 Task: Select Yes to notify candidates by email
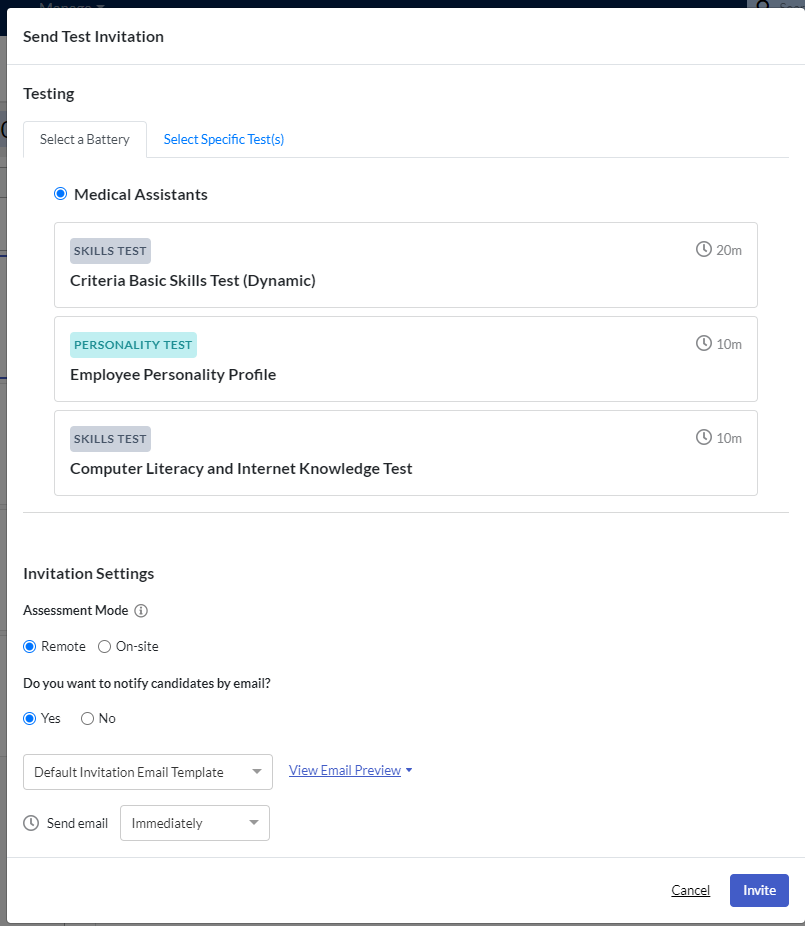pos(30,719)
